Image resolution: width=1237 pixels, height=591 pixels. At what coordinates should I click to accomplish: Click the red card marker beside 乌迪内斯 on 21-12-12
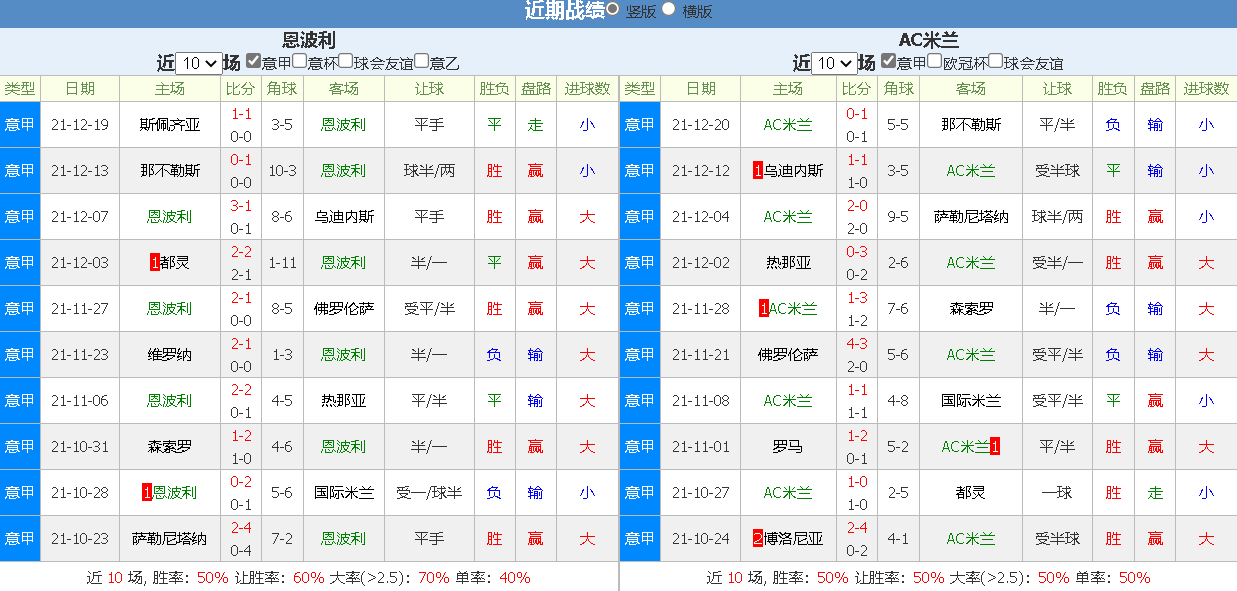coord(758,170)
